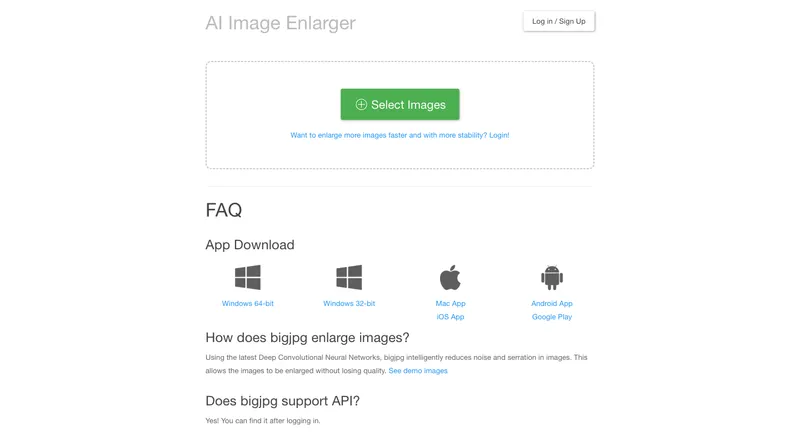800x433 pixels.
Task: Open the Mac App link
Action: tap(451, 303)
